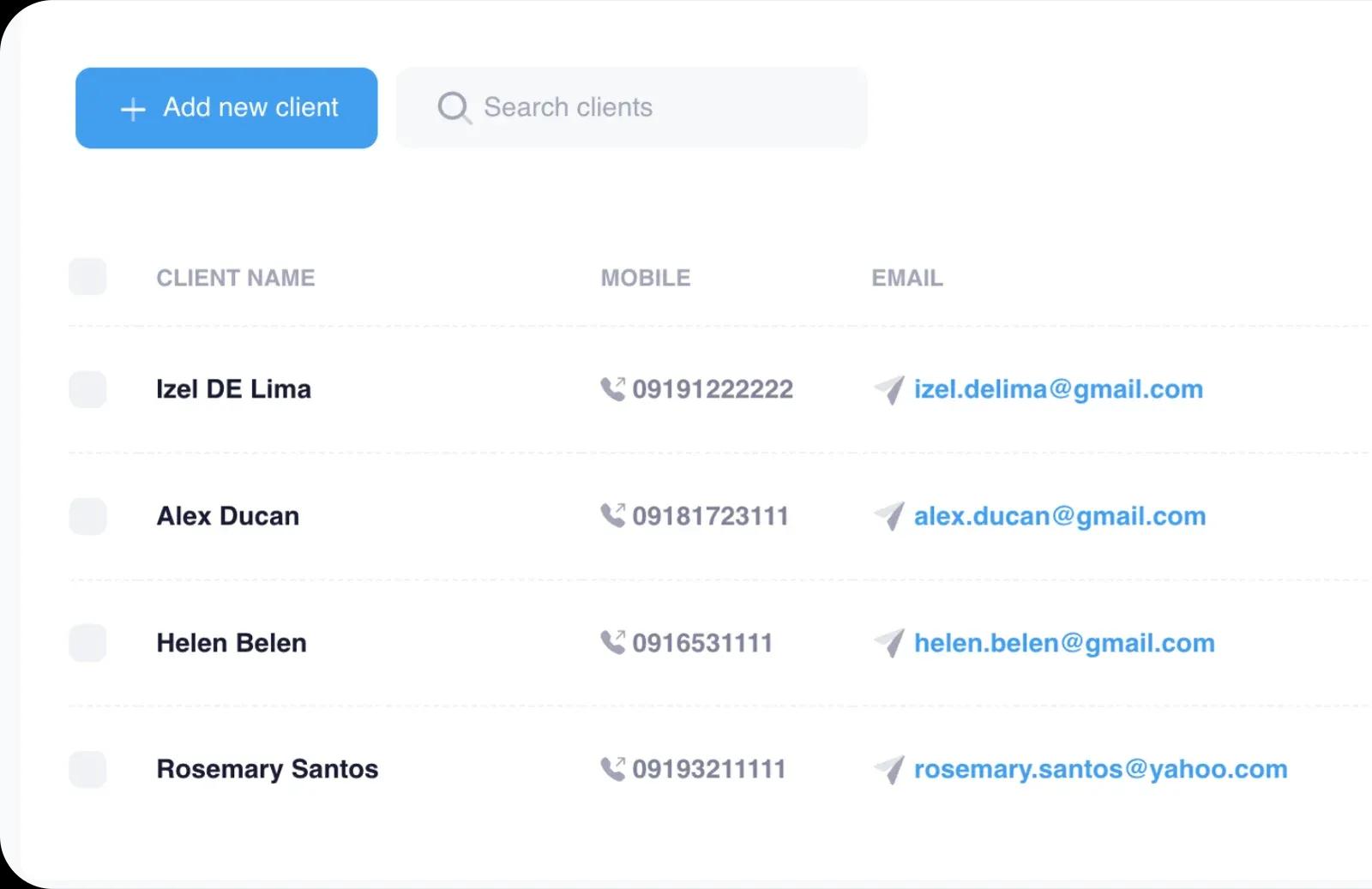Click the CLIENT NAME column header
The width and height of the screenshot is (1372, 889).
point(236,277)
